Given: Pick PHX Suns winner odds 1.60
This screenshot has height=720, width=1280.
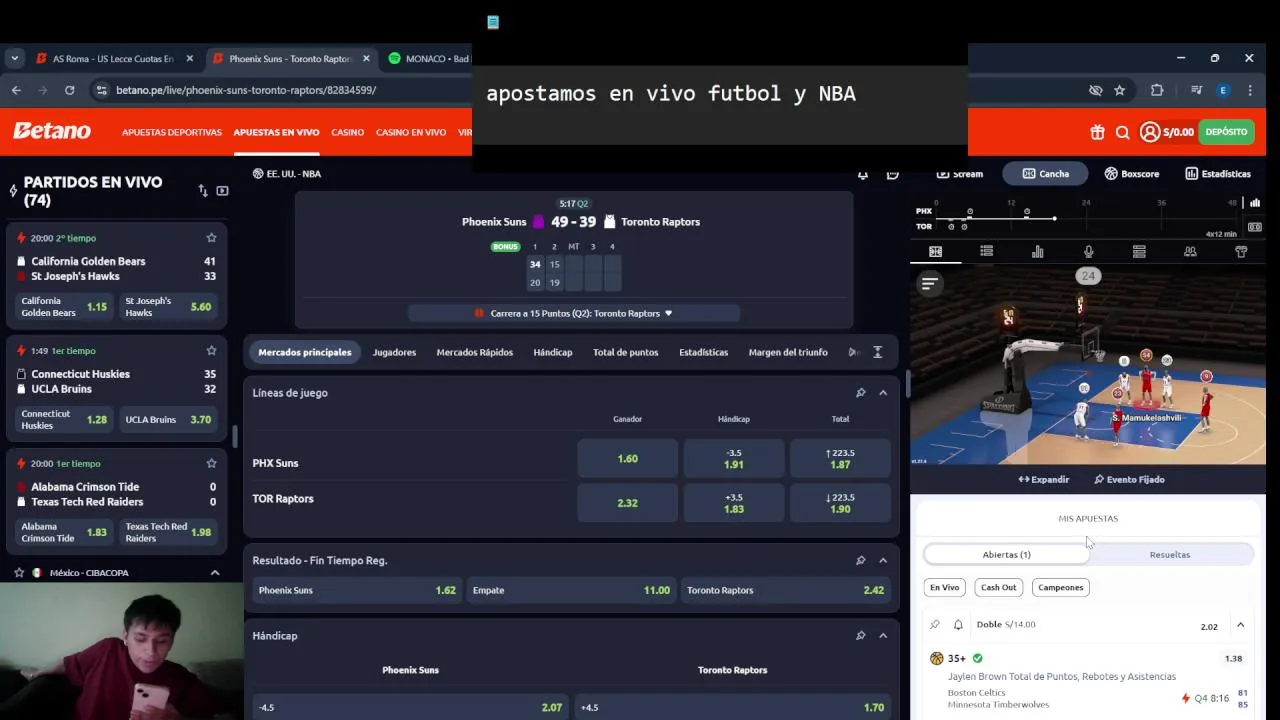Looking at the screenshot, I should coord(627,459).
